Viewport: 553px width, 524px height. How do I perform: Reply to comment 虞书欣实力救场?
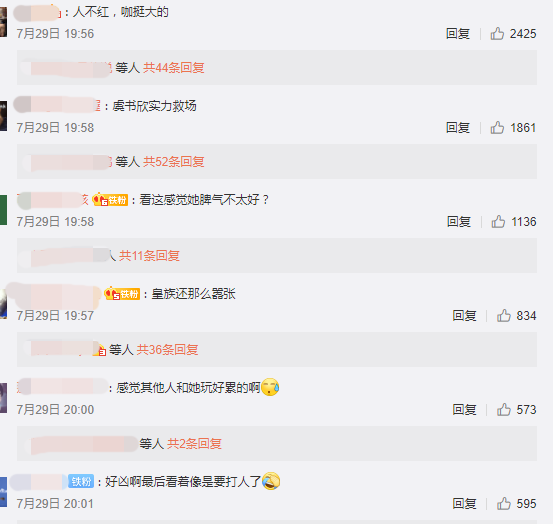[x=458, y=128]
